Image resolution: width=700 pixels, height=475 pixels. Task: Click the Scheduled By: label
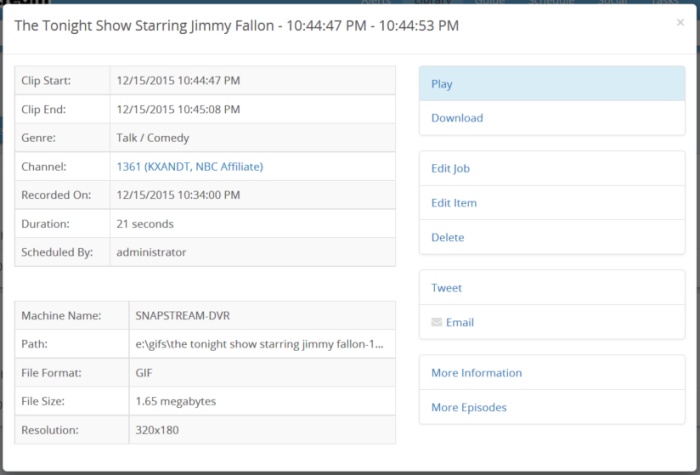coord(57,252)
